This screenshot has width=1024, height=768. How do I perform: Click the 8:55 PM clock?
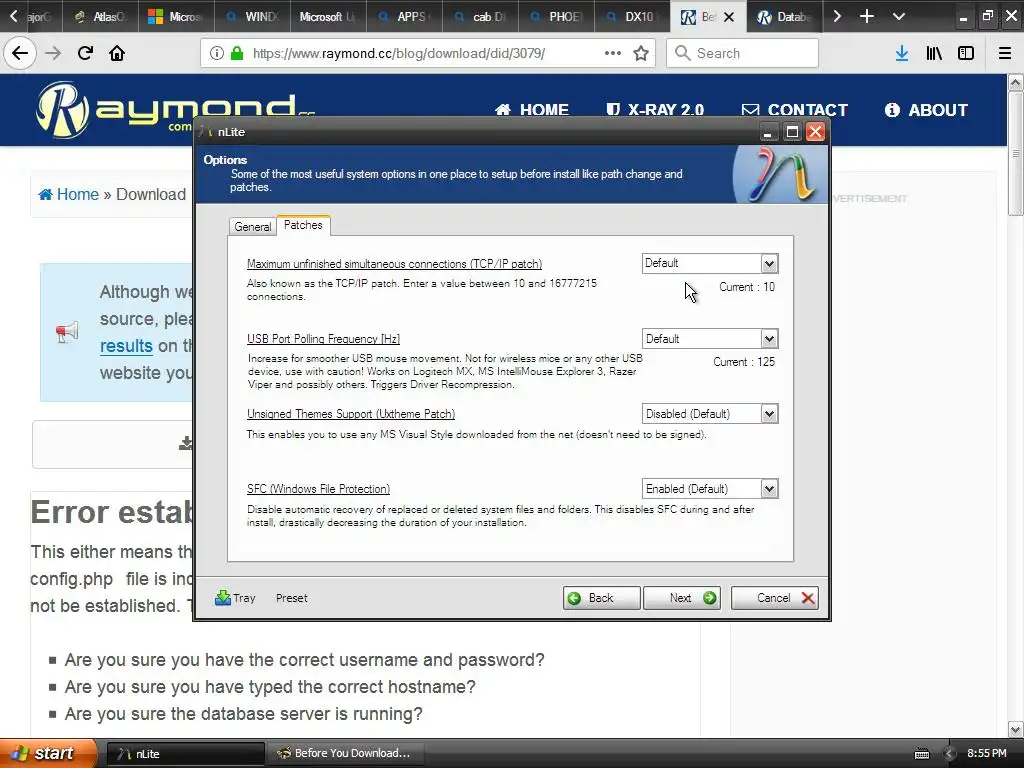(986, 753)
